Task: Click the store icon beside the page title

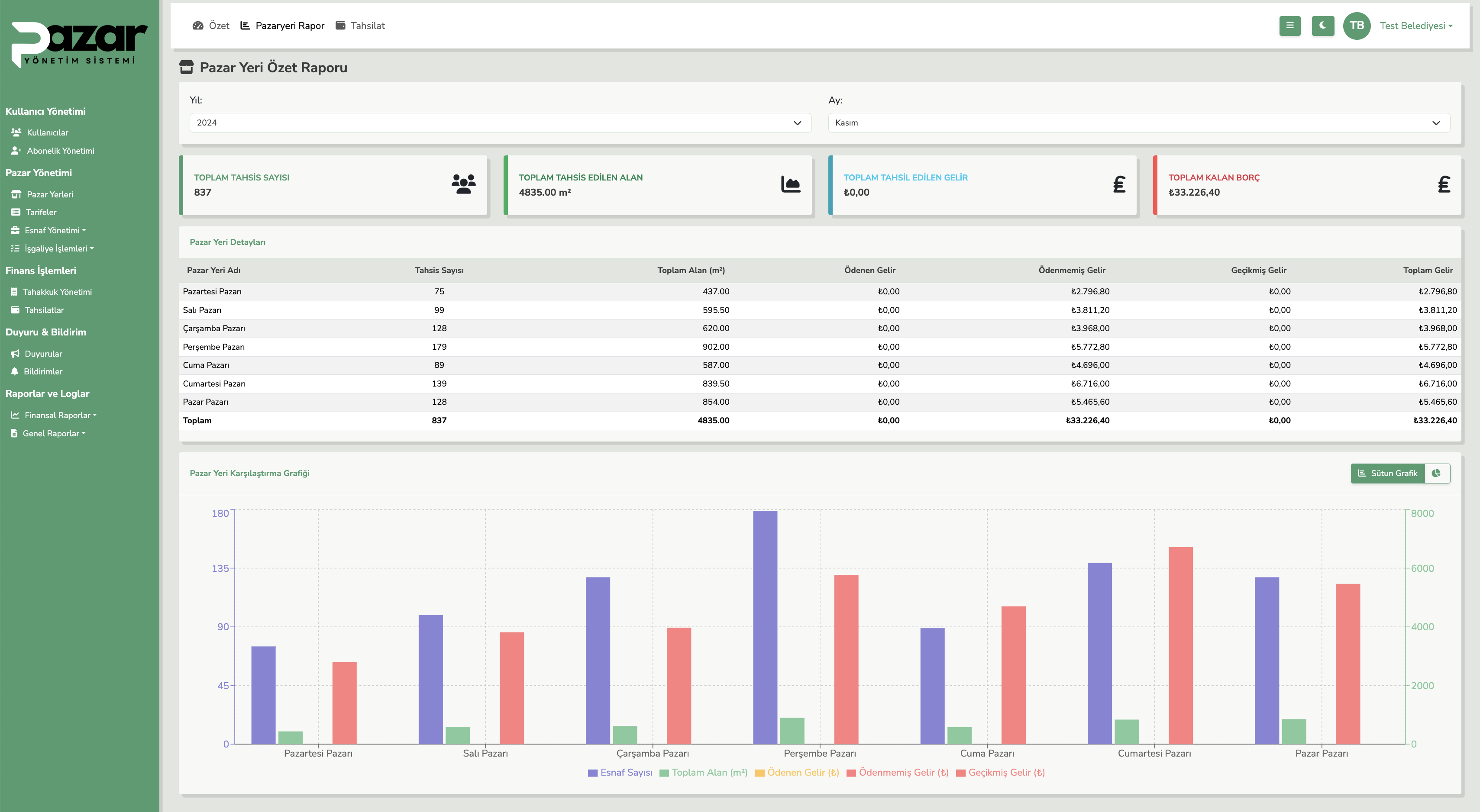Action: click(x=187, y=68)
